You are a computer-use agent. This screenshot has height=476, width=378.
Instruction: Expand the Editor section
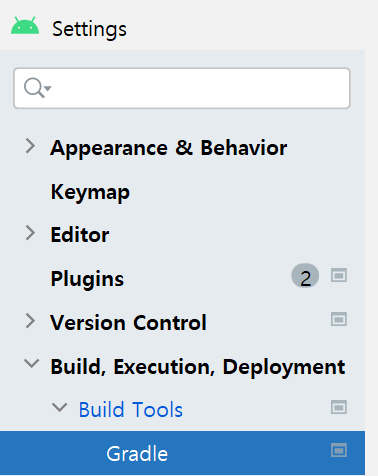click(x=30, y=233)
